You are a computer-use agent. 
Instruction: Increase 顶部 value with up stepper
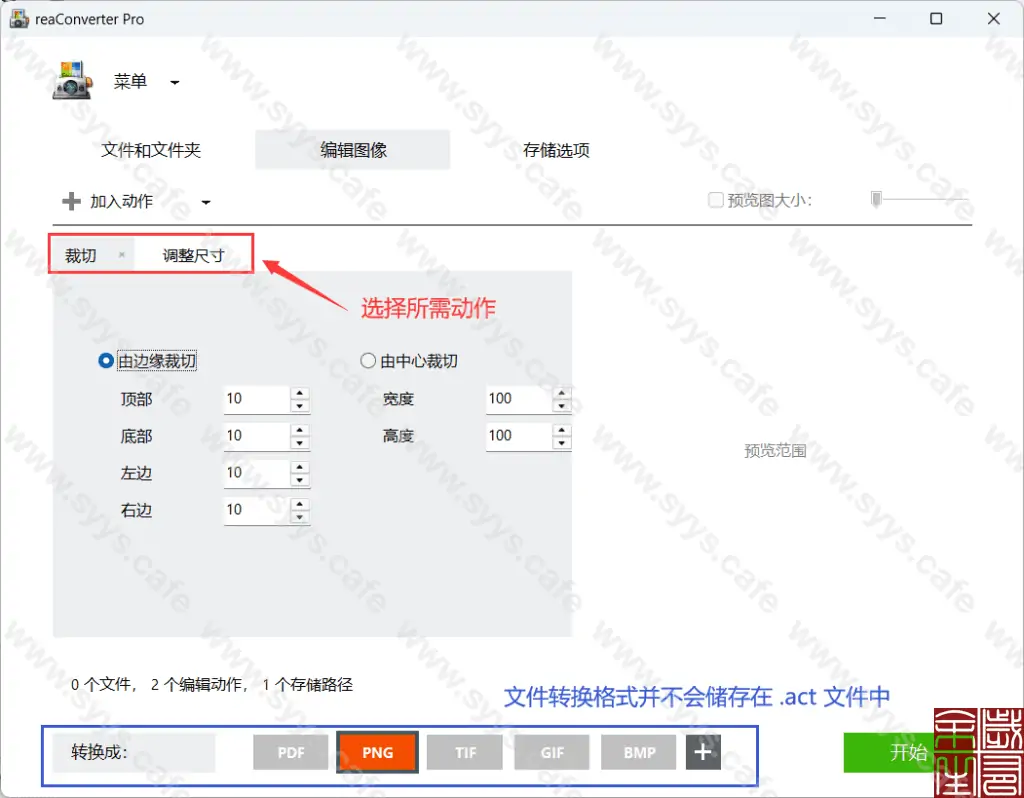[300, 393]
